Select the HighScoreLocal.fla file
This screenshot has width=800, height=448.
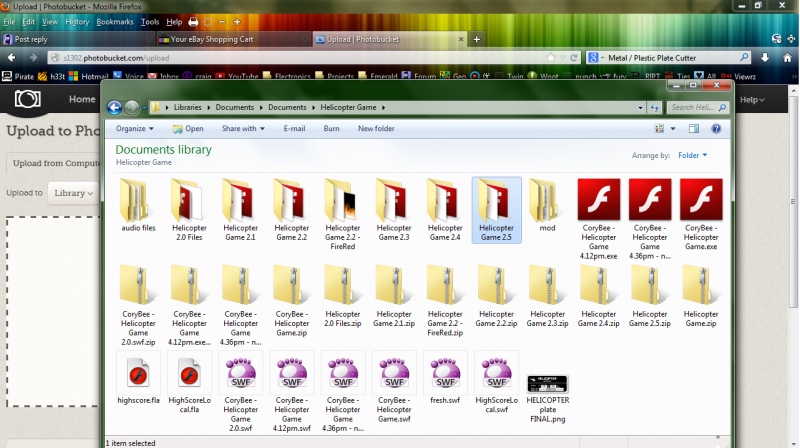point(189,383)
